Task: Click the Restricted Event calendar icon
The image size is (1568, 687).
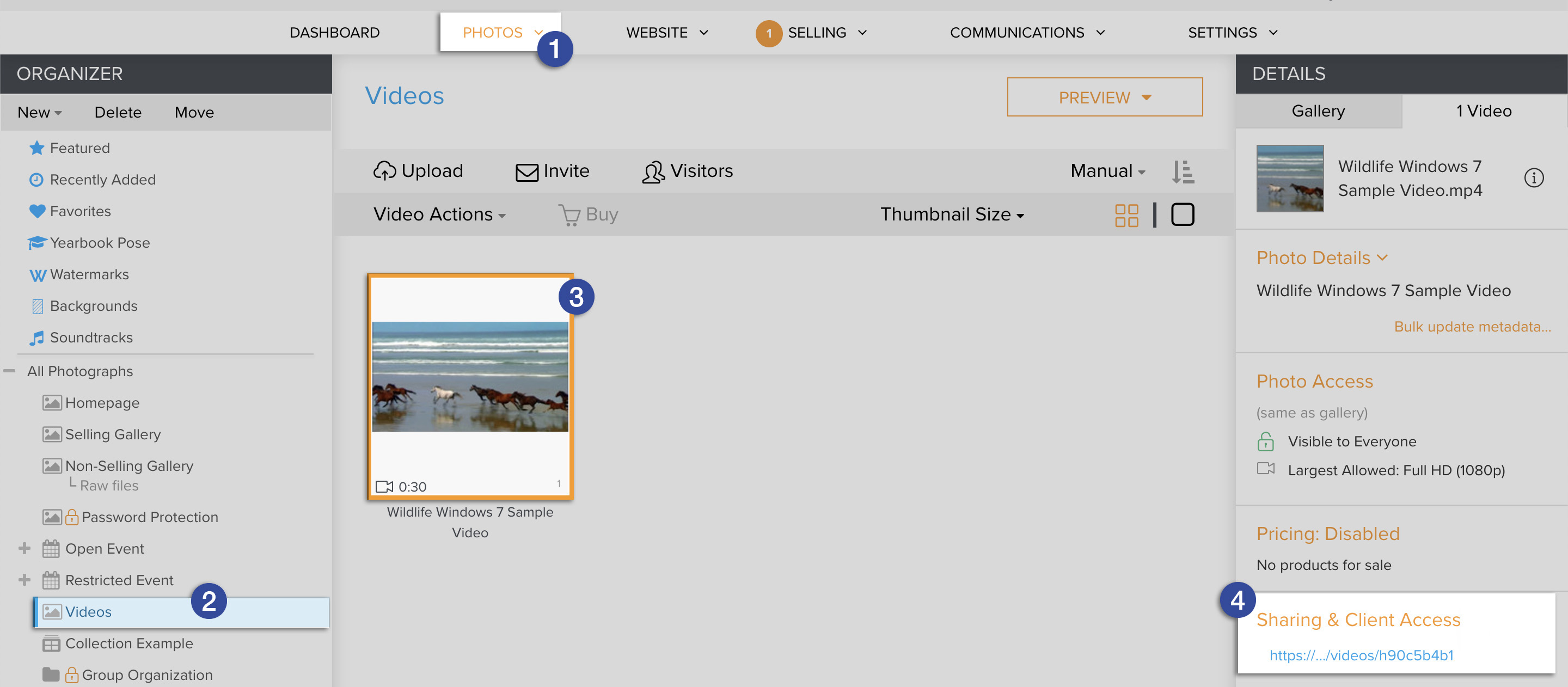Action: (51, 580)
